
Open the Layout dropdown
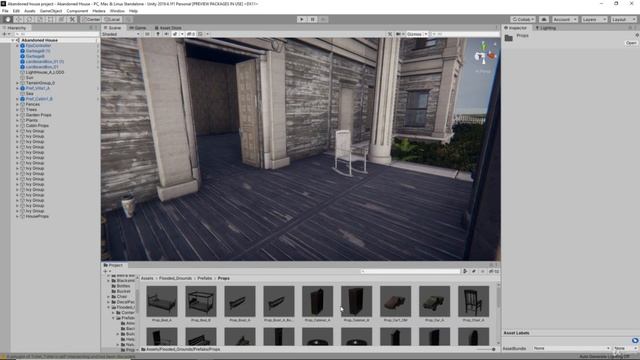tap(623, 19)
